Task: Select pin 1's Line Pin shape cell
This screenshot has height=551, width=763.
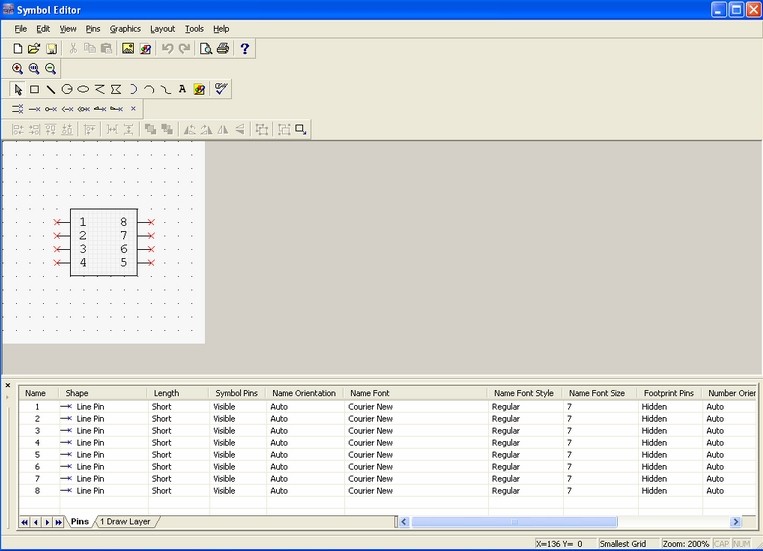Action: click(x=103, y=407)
